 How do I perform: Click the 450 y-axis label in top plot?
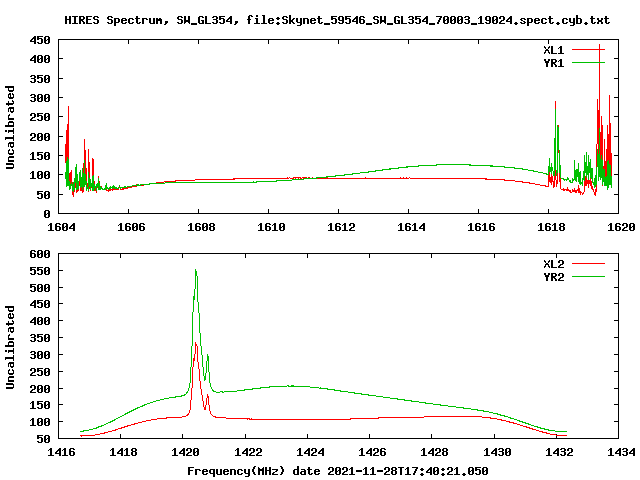point(40,40)
